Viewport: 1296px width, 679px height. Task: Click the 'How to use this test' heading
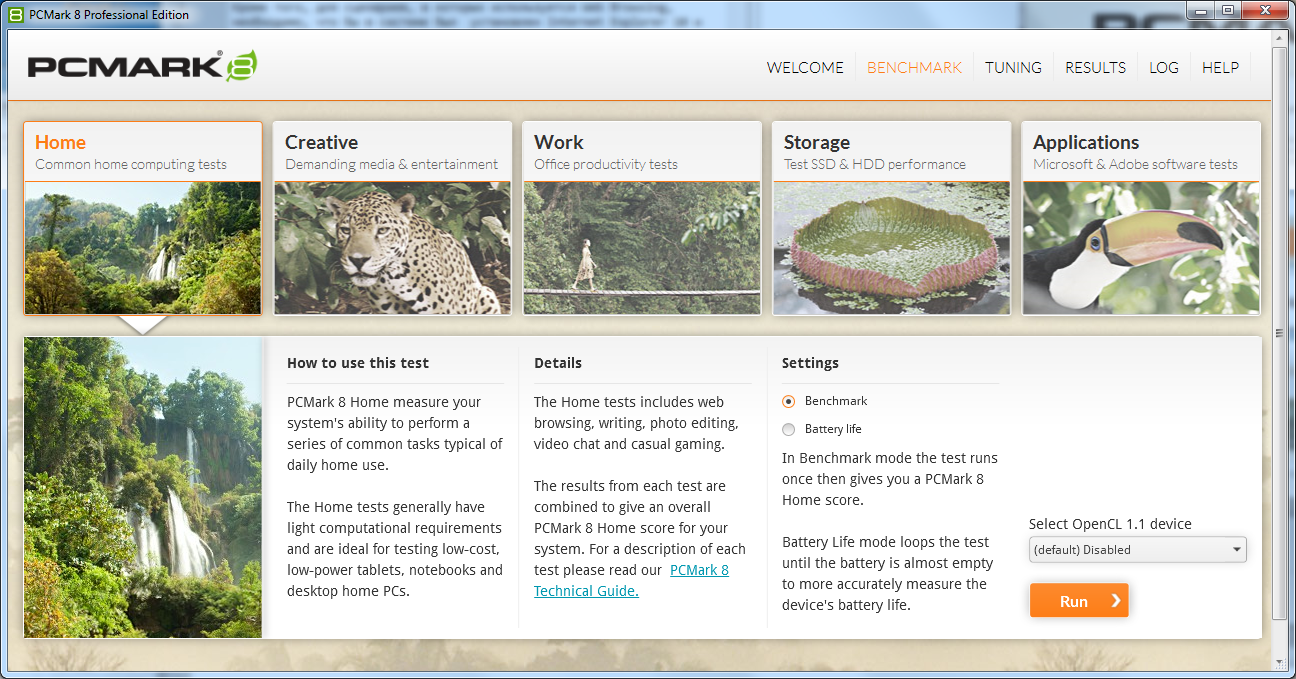coord(358,363)
